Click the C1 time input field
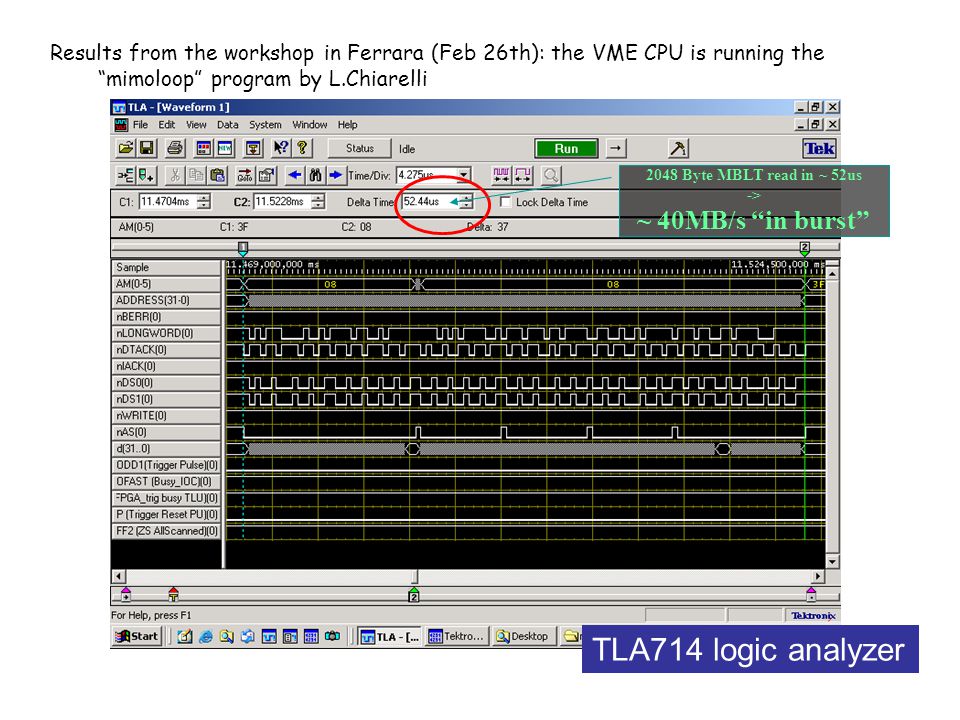Screen dimensions: 960x720 pos(168,201)
